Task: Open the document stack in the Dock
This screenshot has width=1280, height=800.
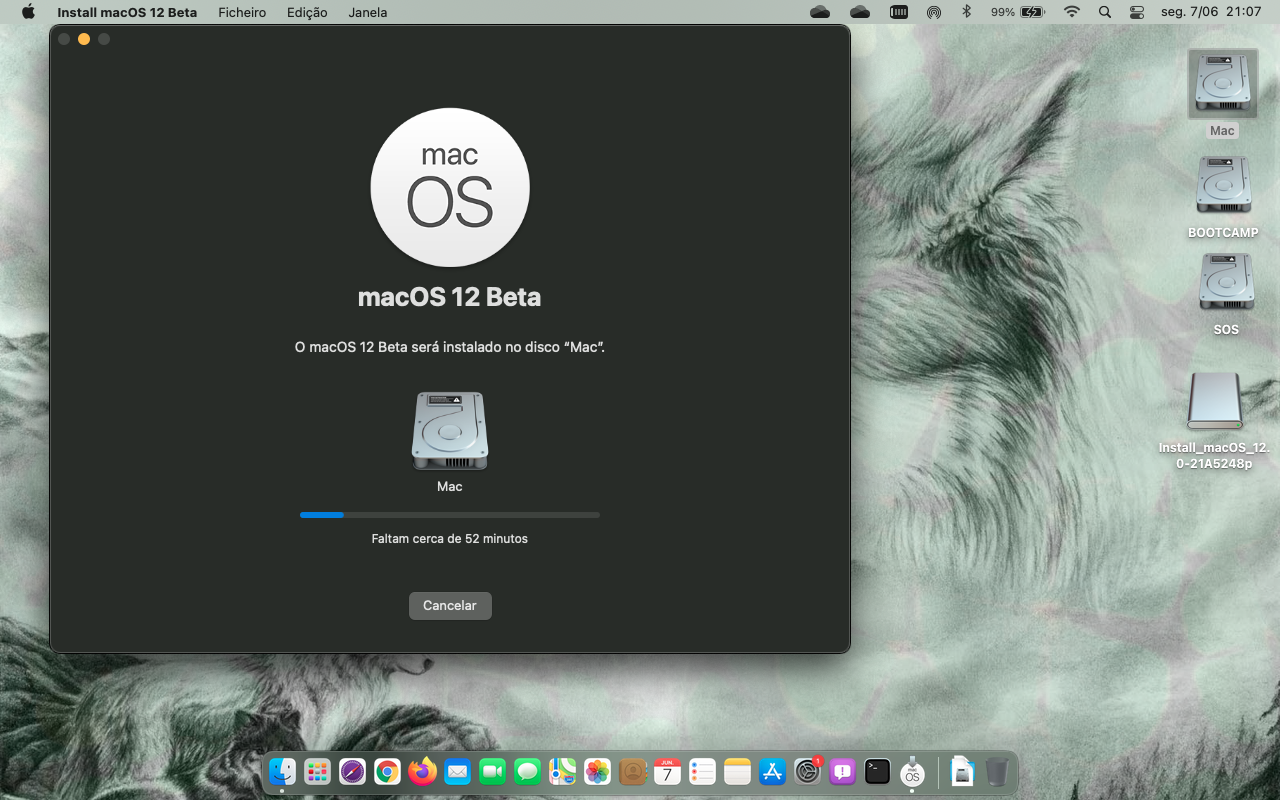Action: click(962, 771)
